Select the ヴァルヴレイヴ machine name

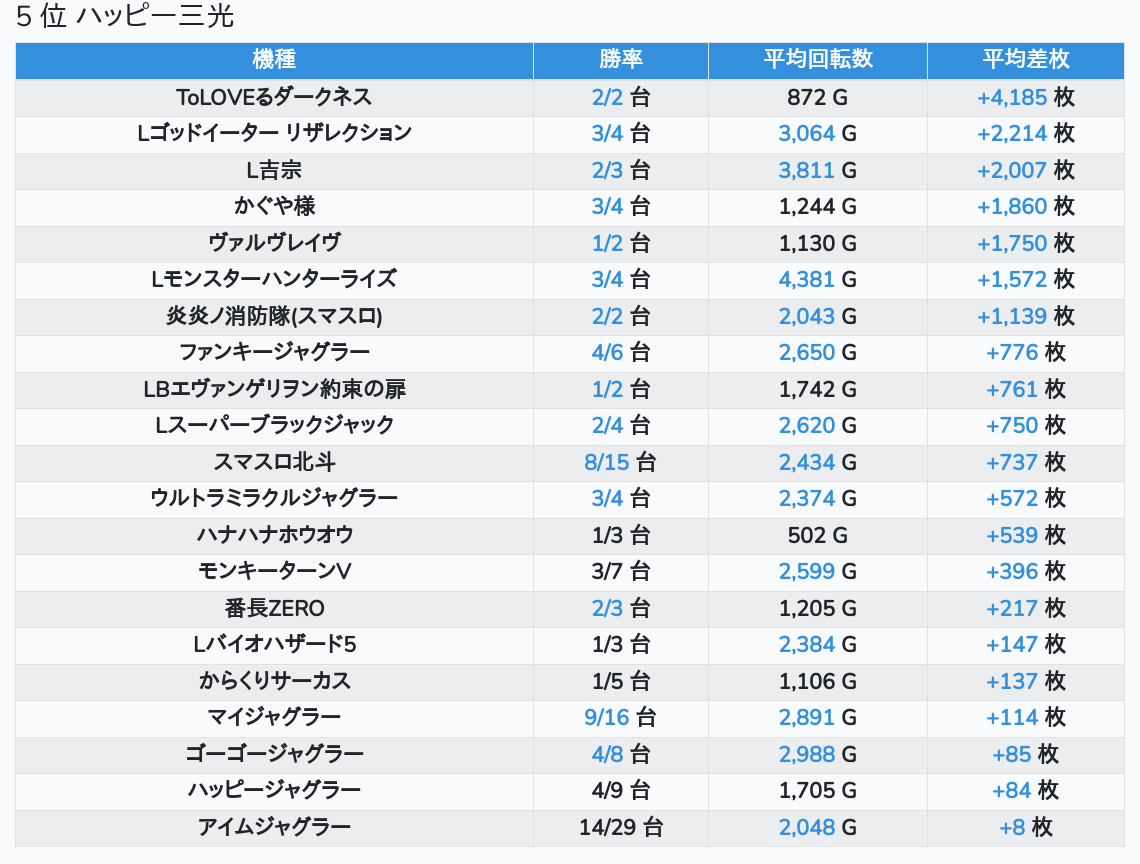point(274,243)
